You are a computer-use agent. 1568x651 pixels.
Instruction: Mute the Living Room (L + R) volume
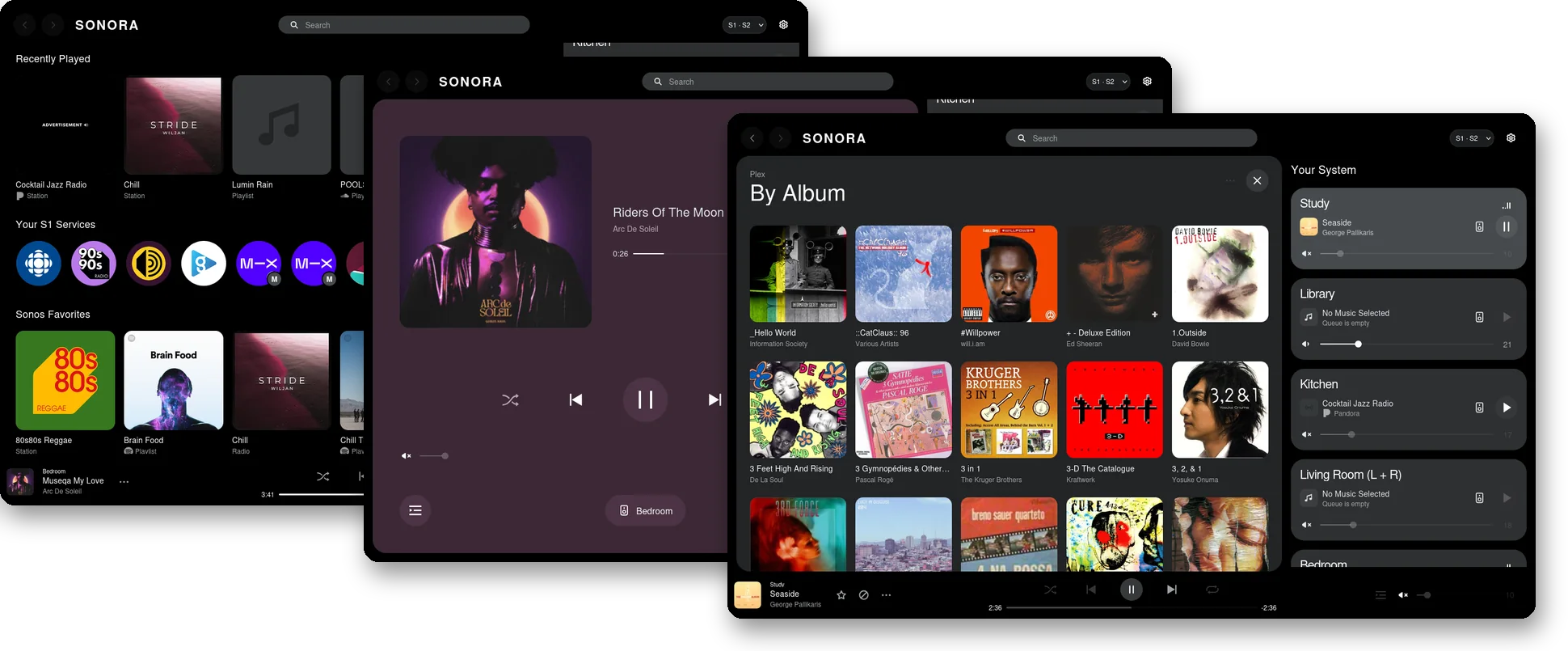coord(1306,526)
